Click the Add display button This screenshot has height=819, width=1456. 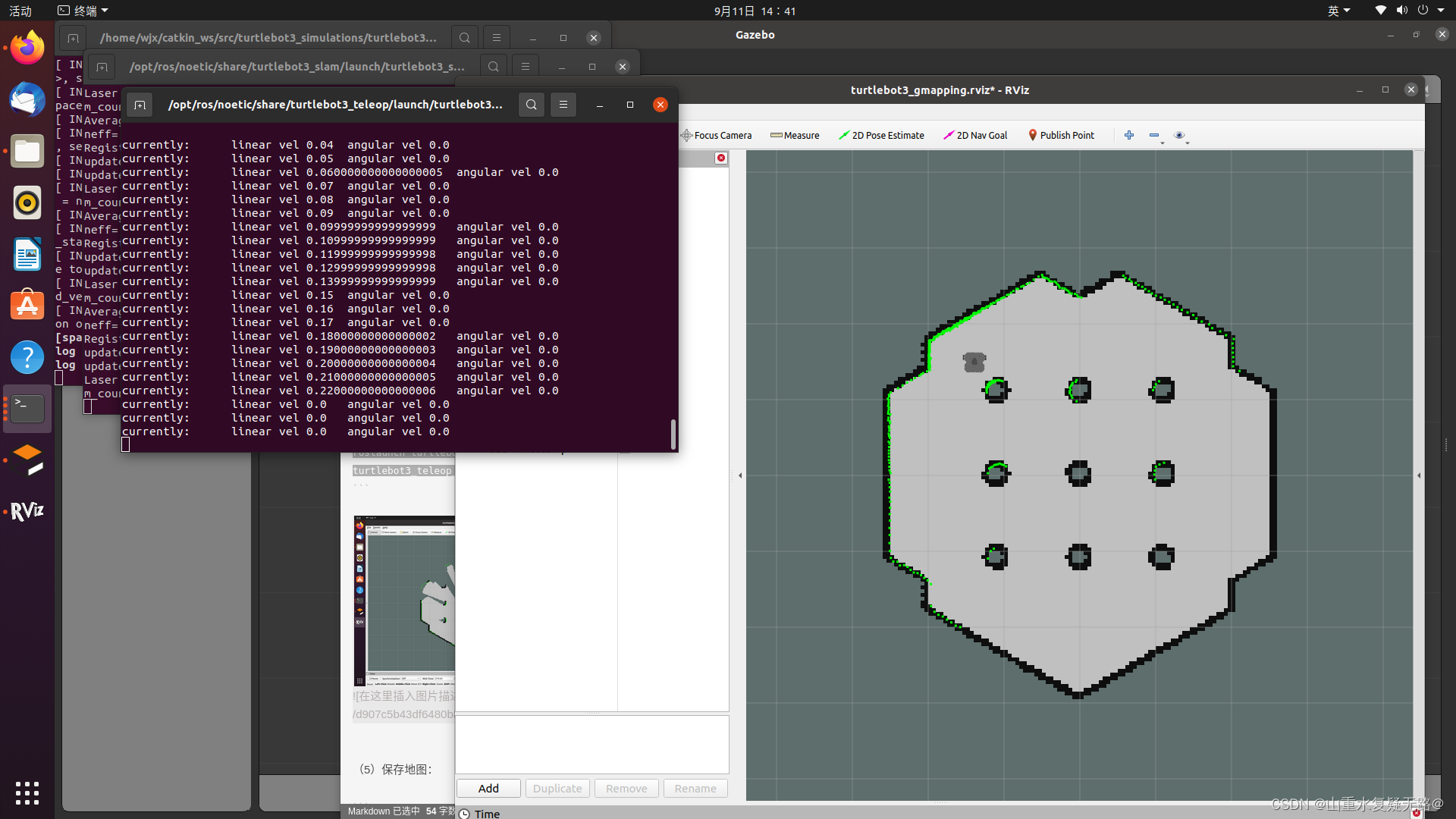click(x=488, y=789)
